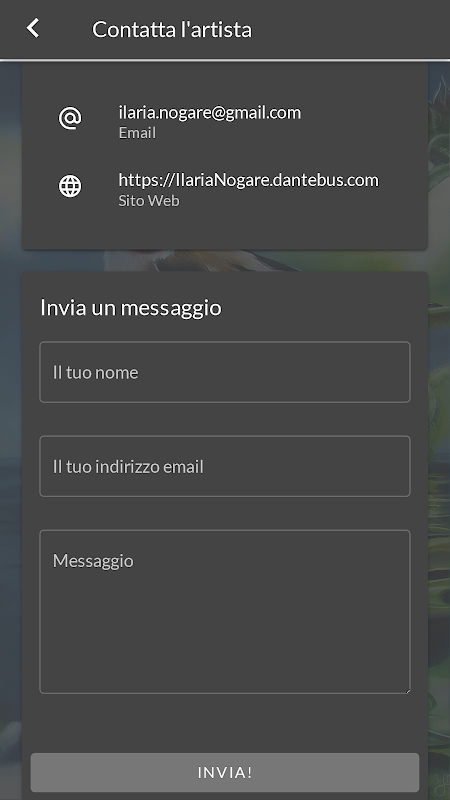Viewport: 450px width, 800px height.
Task: Focus the "Il tuo nome" field
Action: point(225,372)
